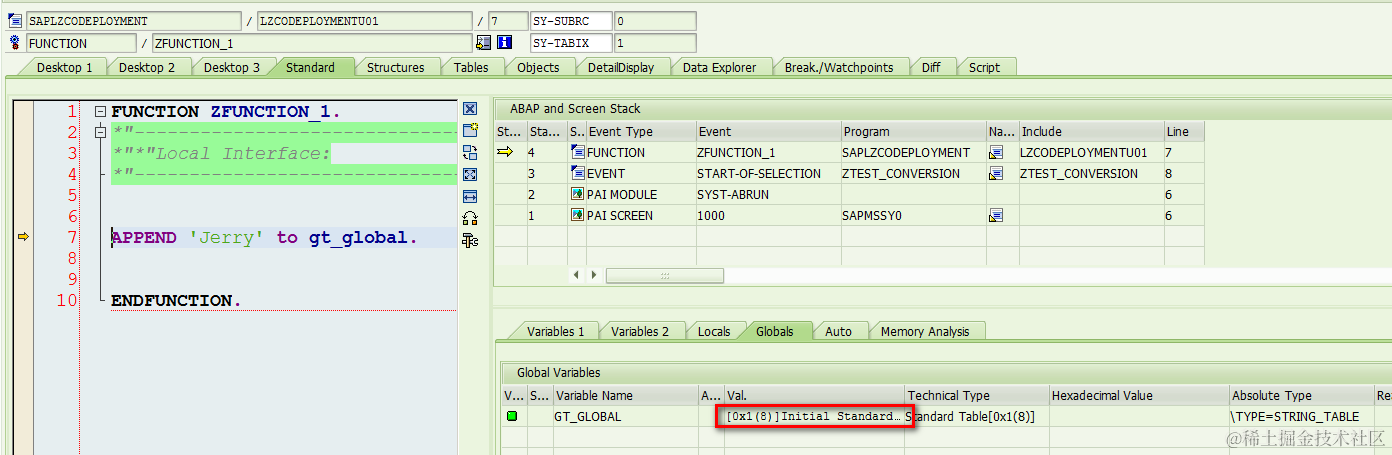The width and height of the screenshot is (1392, 455).
Task: Click green status icon of GT_GLOBAL
Action: [x=512, y=417]
